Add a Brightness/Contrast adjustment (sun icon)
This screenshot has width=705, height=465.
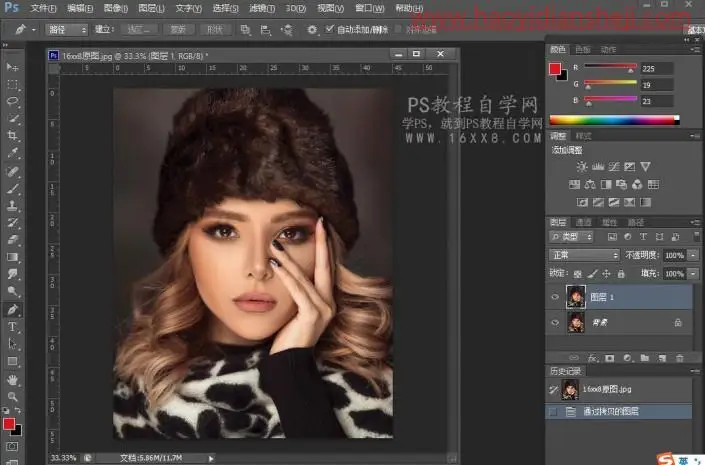coord(582,167)
